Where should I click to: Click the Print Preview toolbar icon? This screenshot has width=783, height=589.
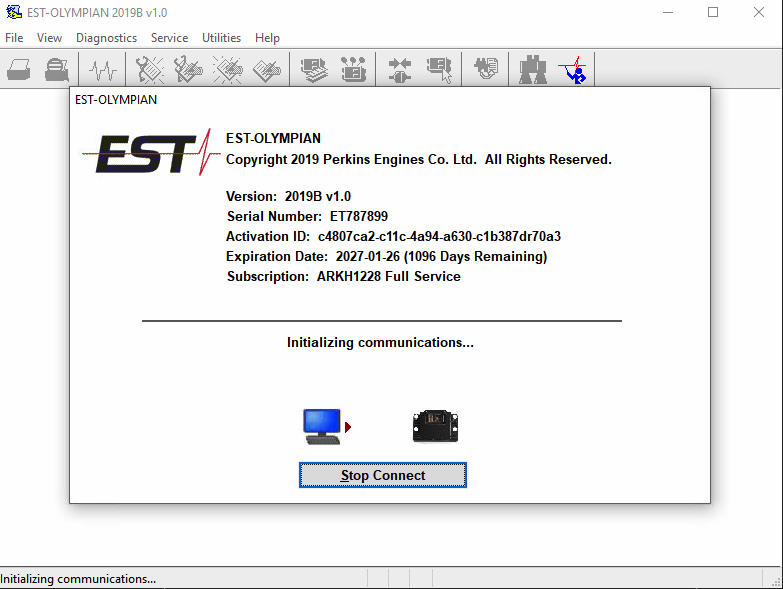(x=56, y=70)
